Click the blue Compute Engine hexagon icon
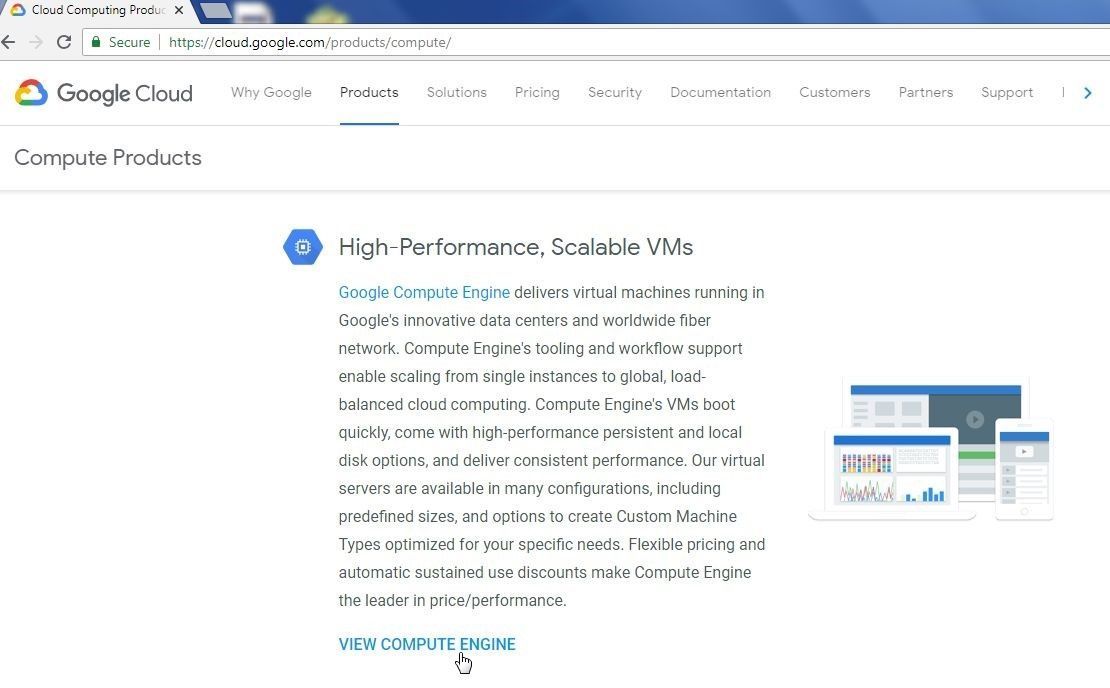The image size is (1110, 688). coord(302,247)
